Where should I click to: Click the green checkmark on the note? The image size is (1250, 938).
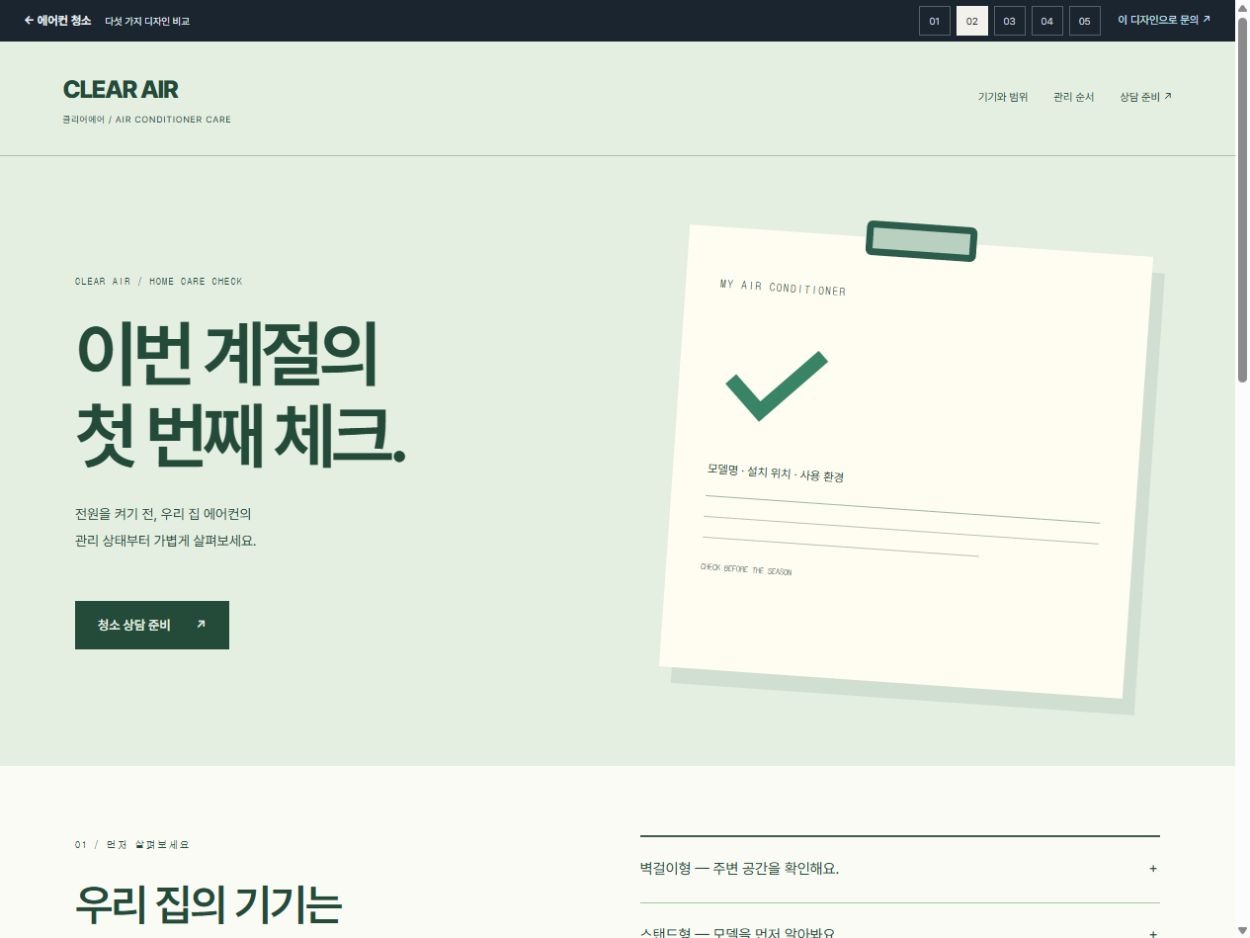pos(776,385)
